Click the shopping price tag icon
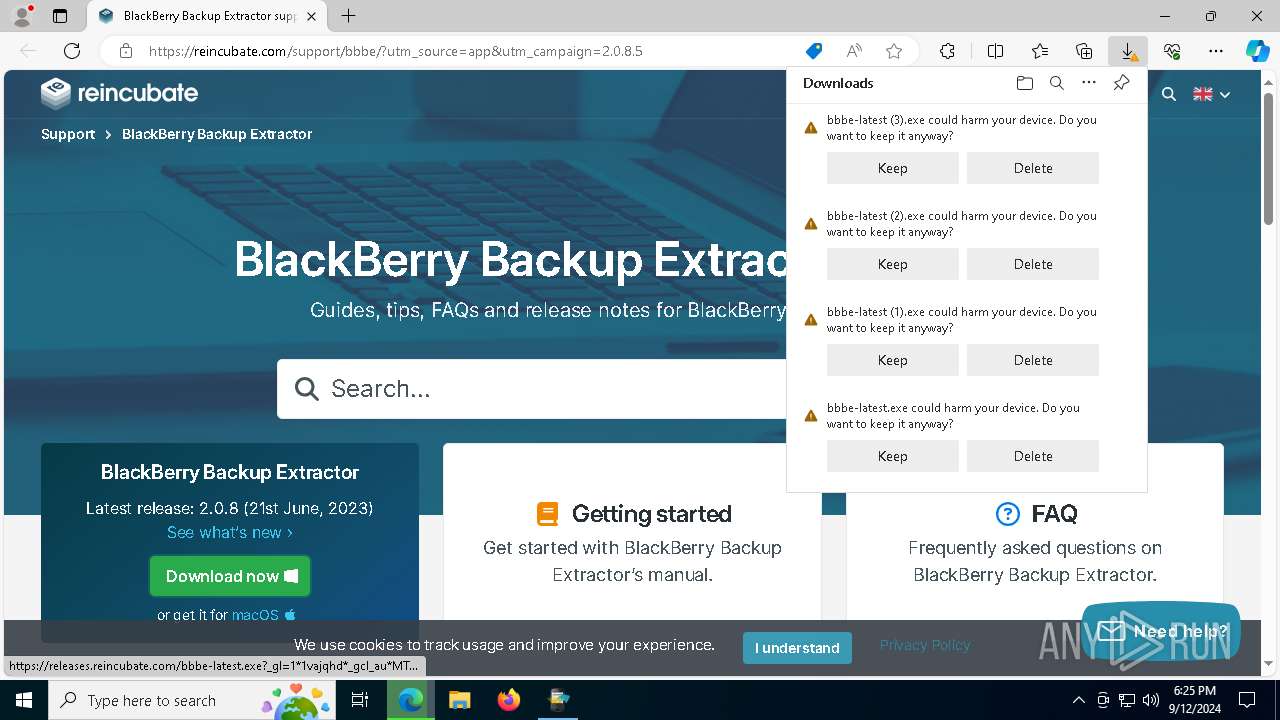 tap(814, 51)
